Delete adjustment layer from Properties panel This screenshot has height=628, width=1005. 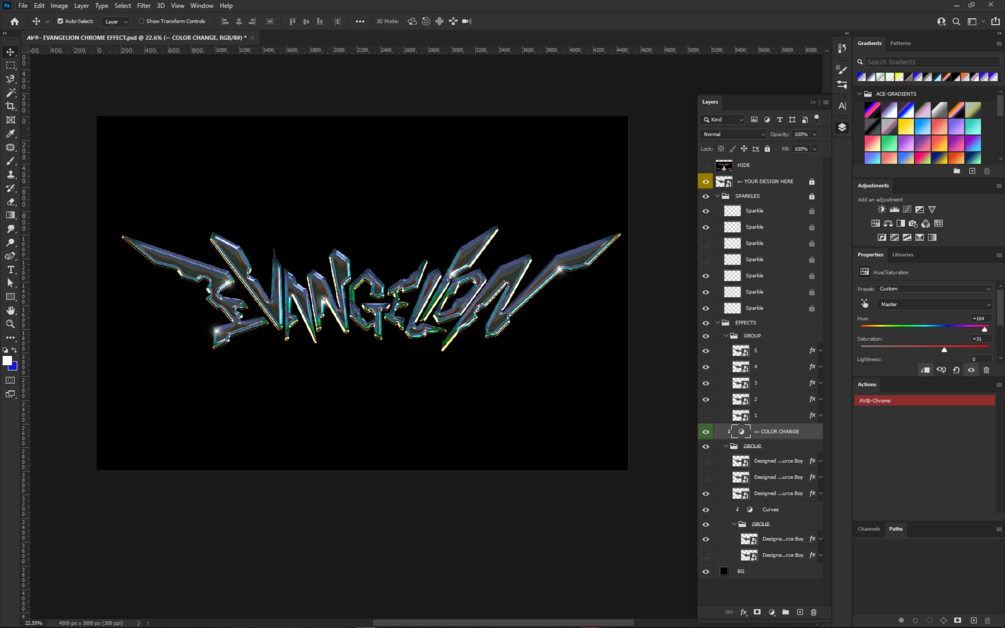986,370
